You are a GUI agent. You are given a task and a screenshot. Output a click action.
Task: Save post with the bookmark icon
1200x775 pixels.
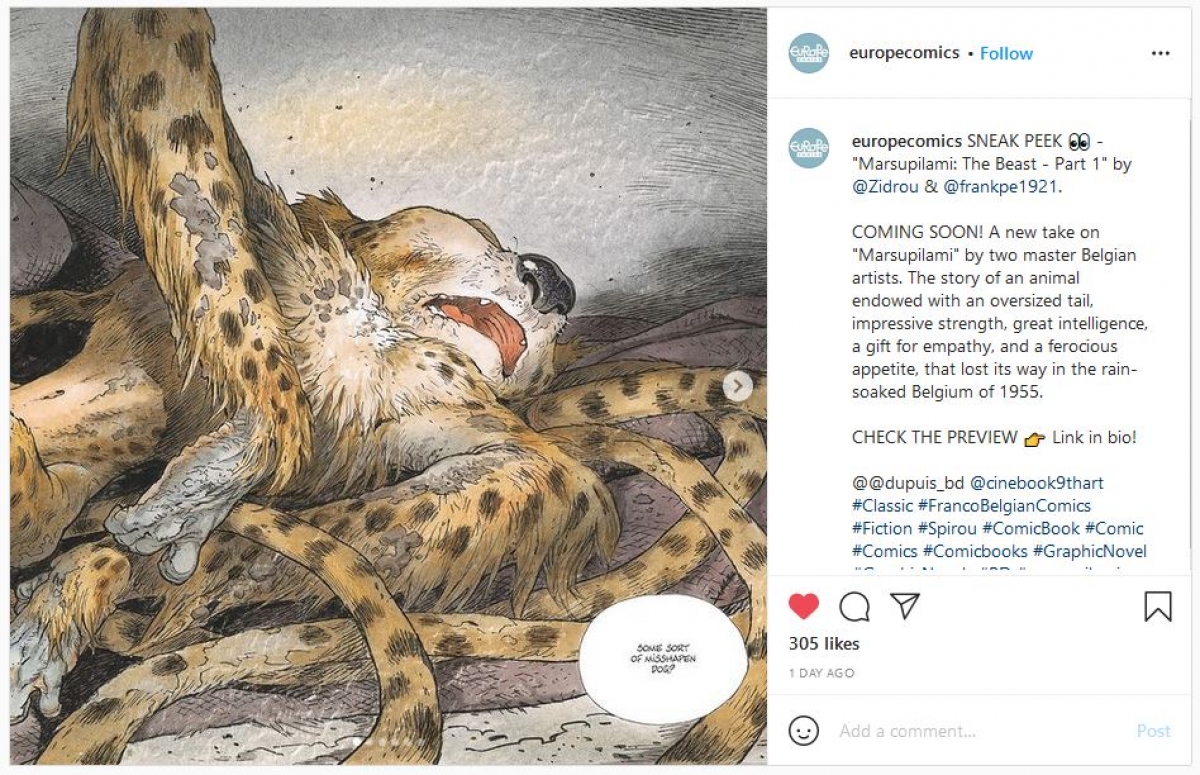pyautogui.click(x=1157, y=606)
